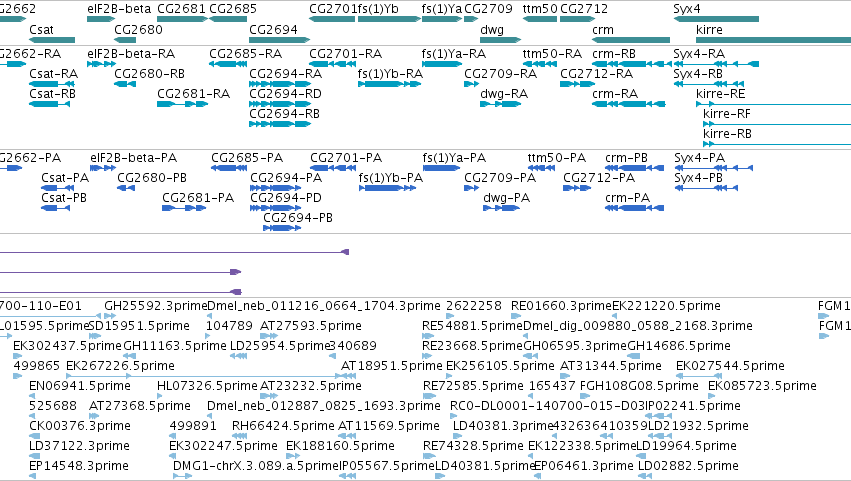Select transcript CG2685-RA

click(x=245, y=54)
